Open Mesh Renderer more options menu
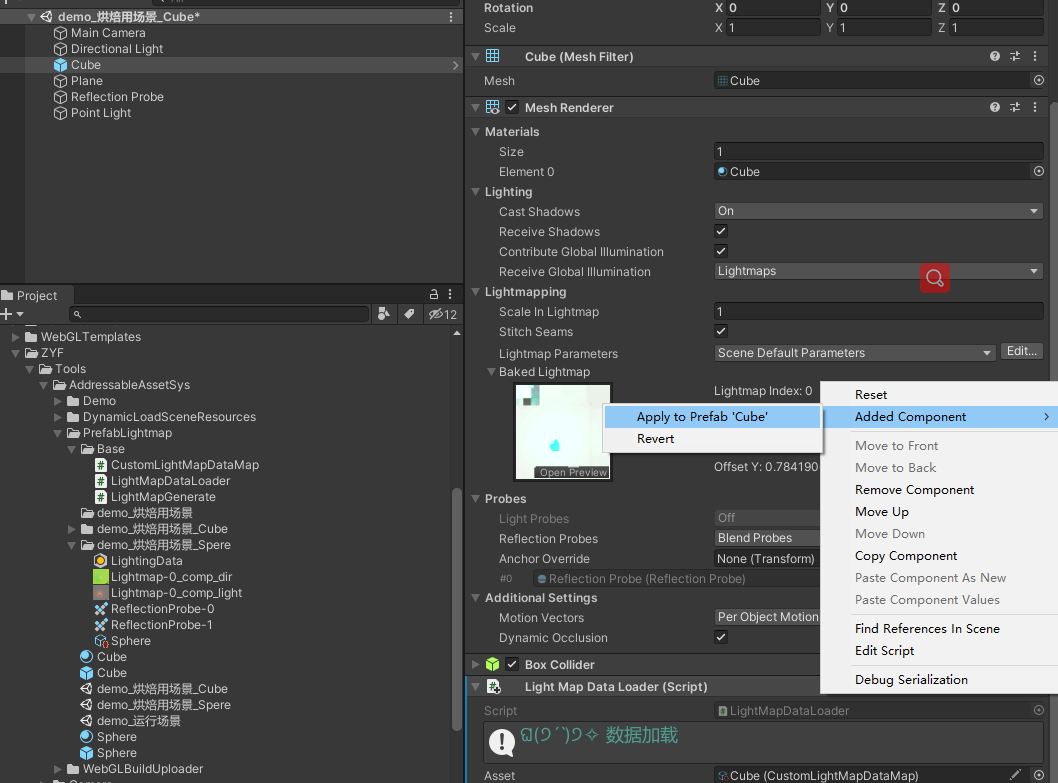This screenshot has width=1058, height=783. pos(1035,107)
